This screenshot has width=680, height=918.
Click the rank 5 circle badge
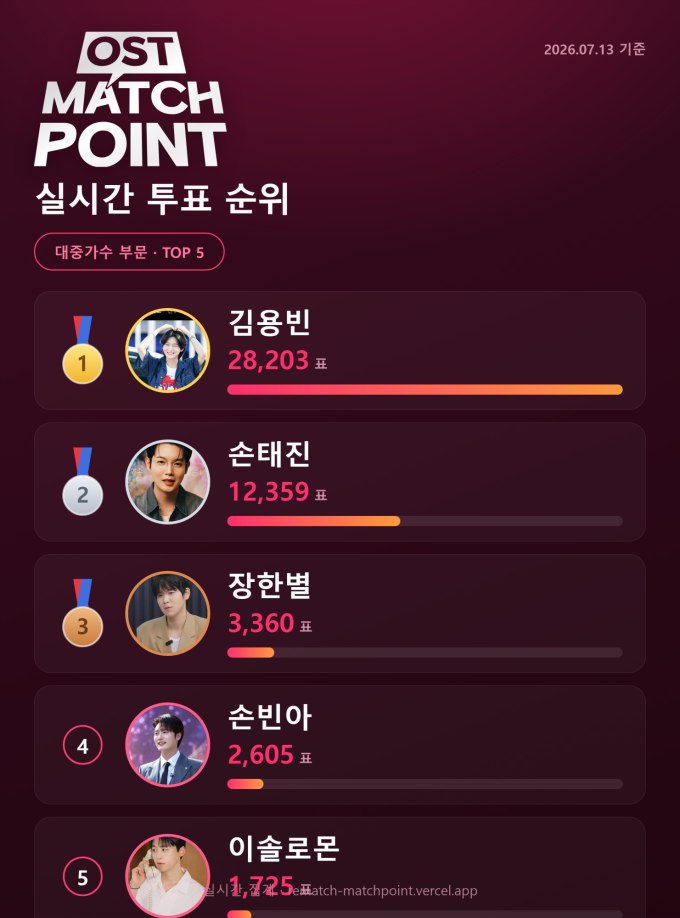pyautogui.click(x=83, y=876)
